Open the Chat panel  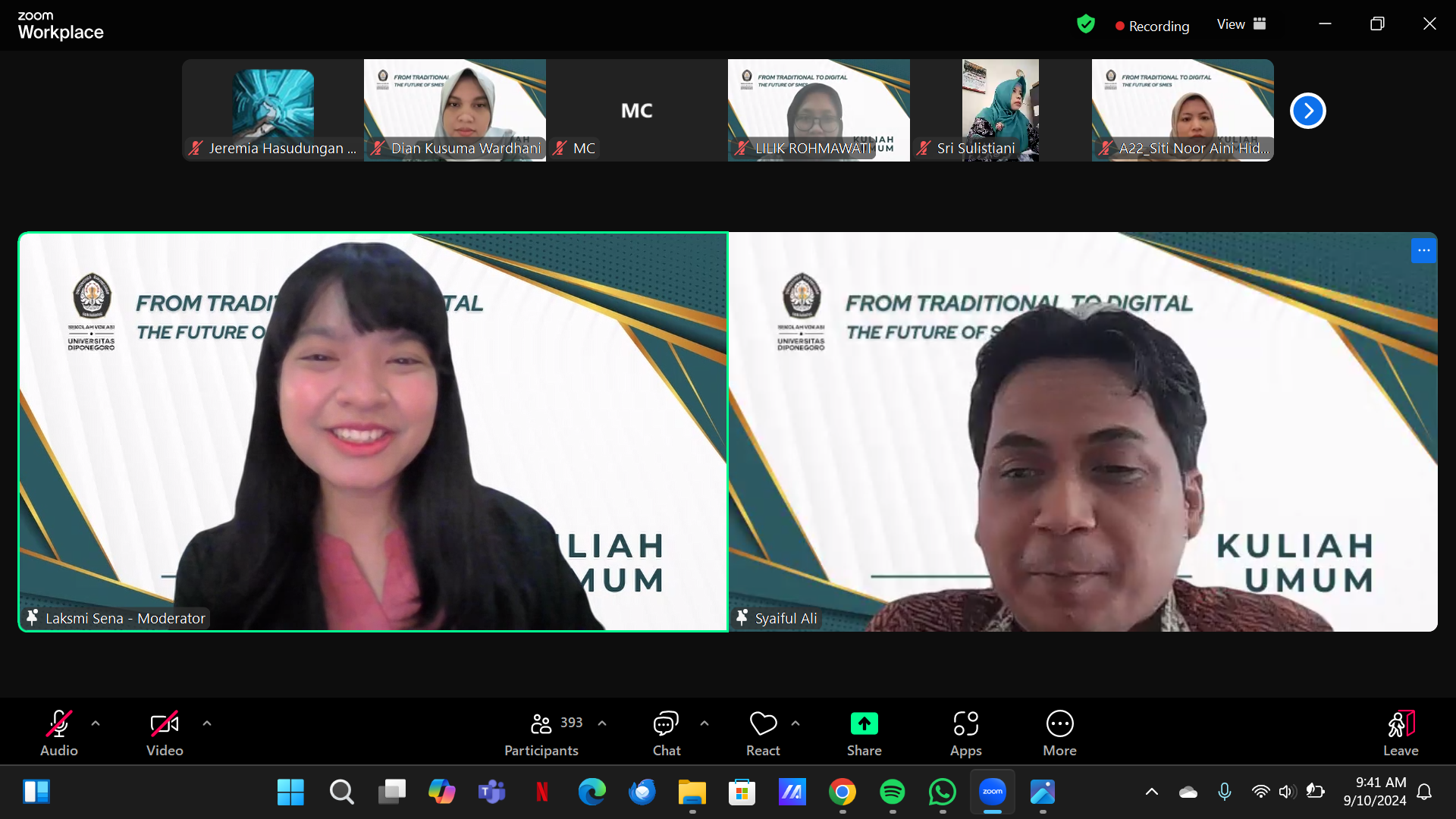tap(666, 733)
